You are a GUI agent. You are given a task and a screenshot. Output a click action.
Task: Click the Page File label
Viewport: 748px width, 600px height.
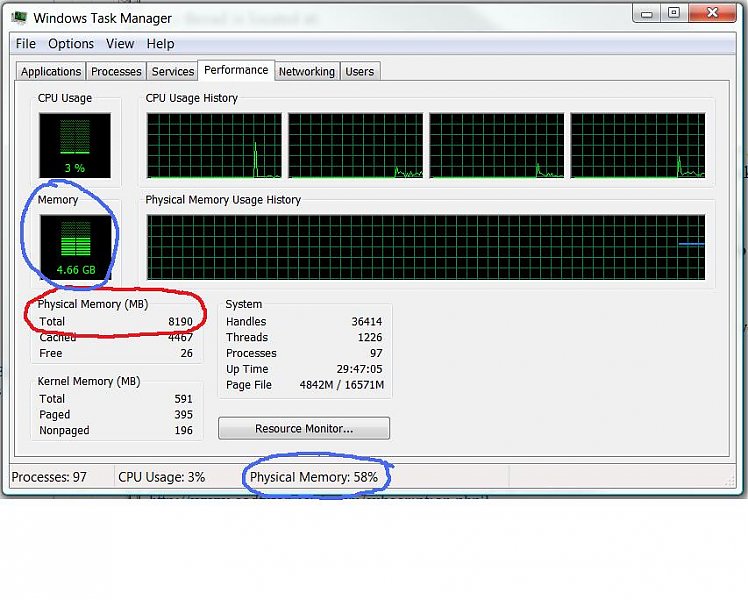(x=249, y=385)
